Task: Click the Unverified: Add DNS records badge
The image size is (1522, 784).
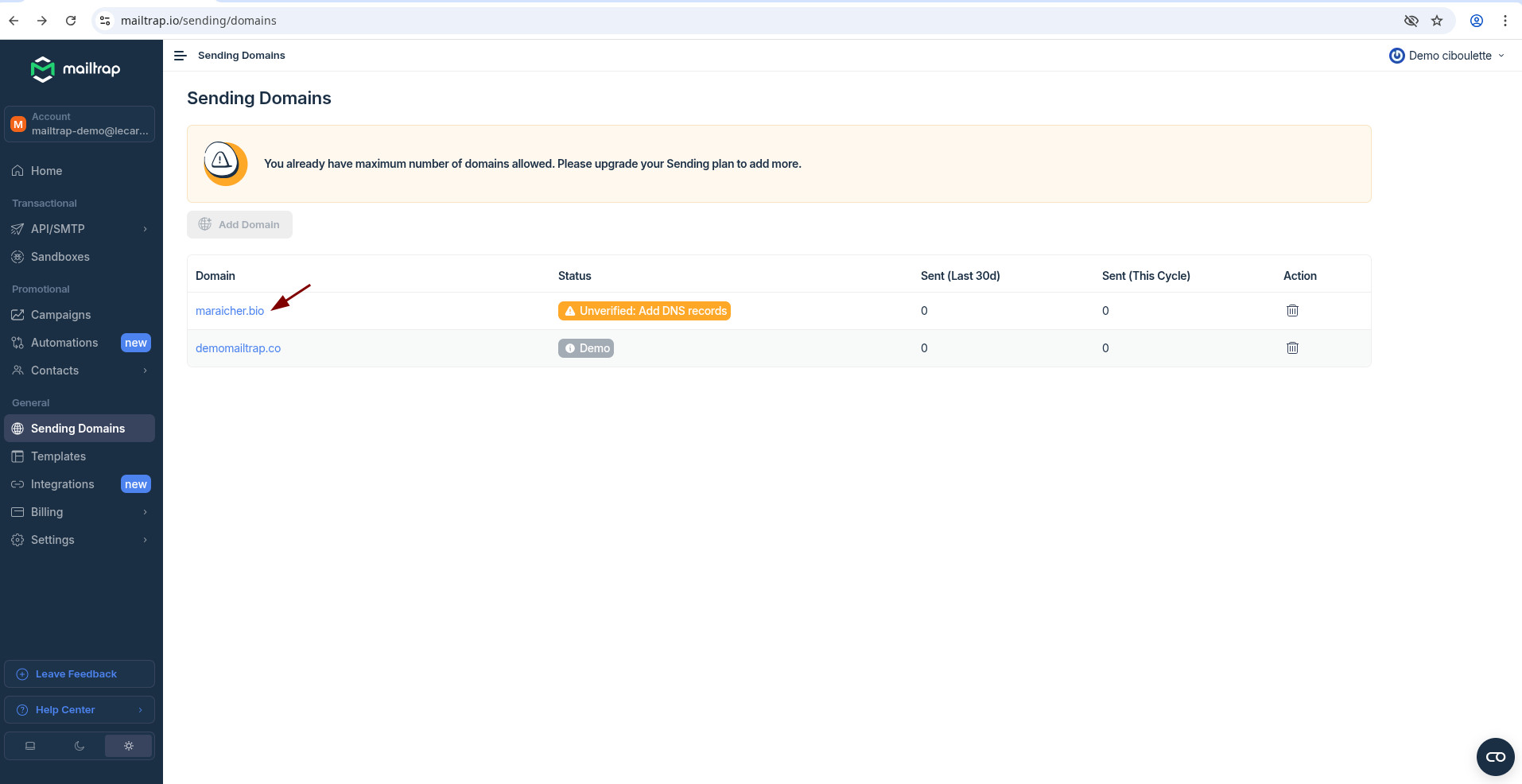Action: tap(644, 311)
